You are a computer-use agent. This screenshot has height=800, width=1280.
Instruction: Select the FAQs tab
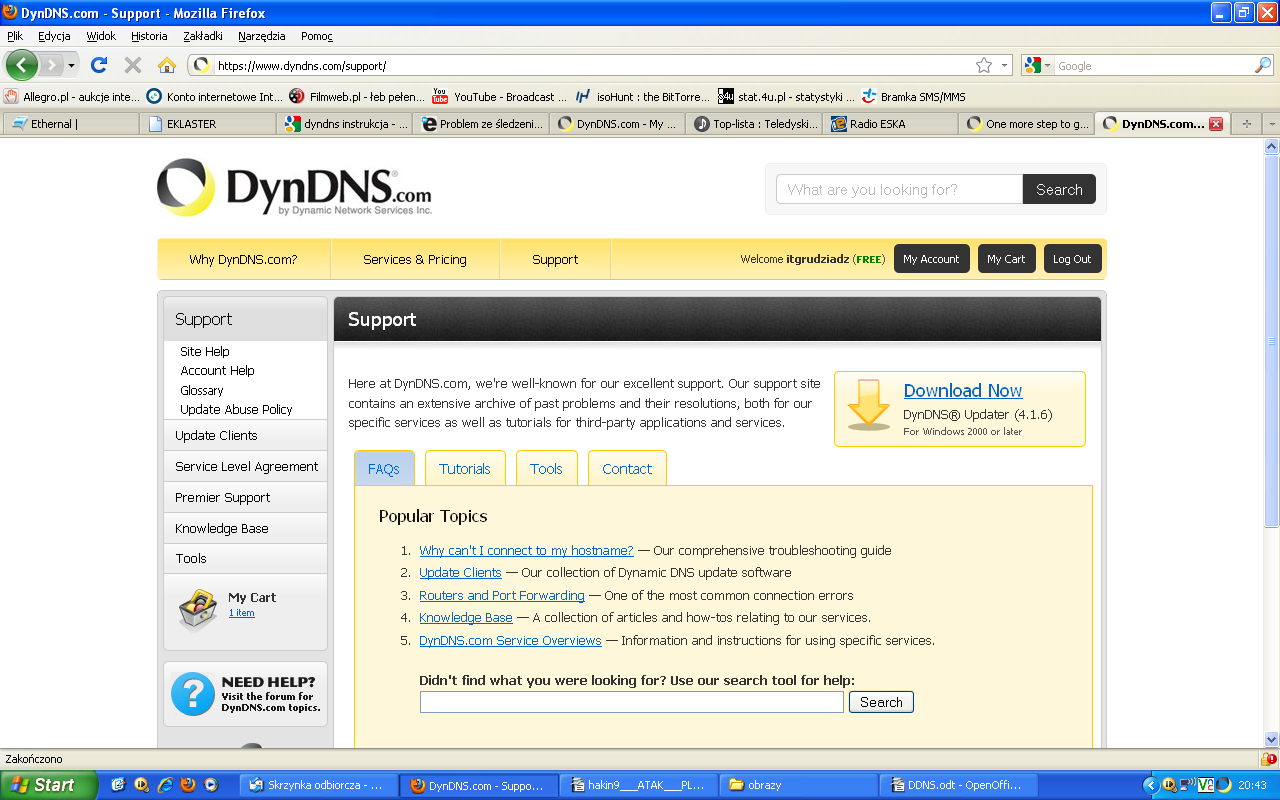[384, 468]
